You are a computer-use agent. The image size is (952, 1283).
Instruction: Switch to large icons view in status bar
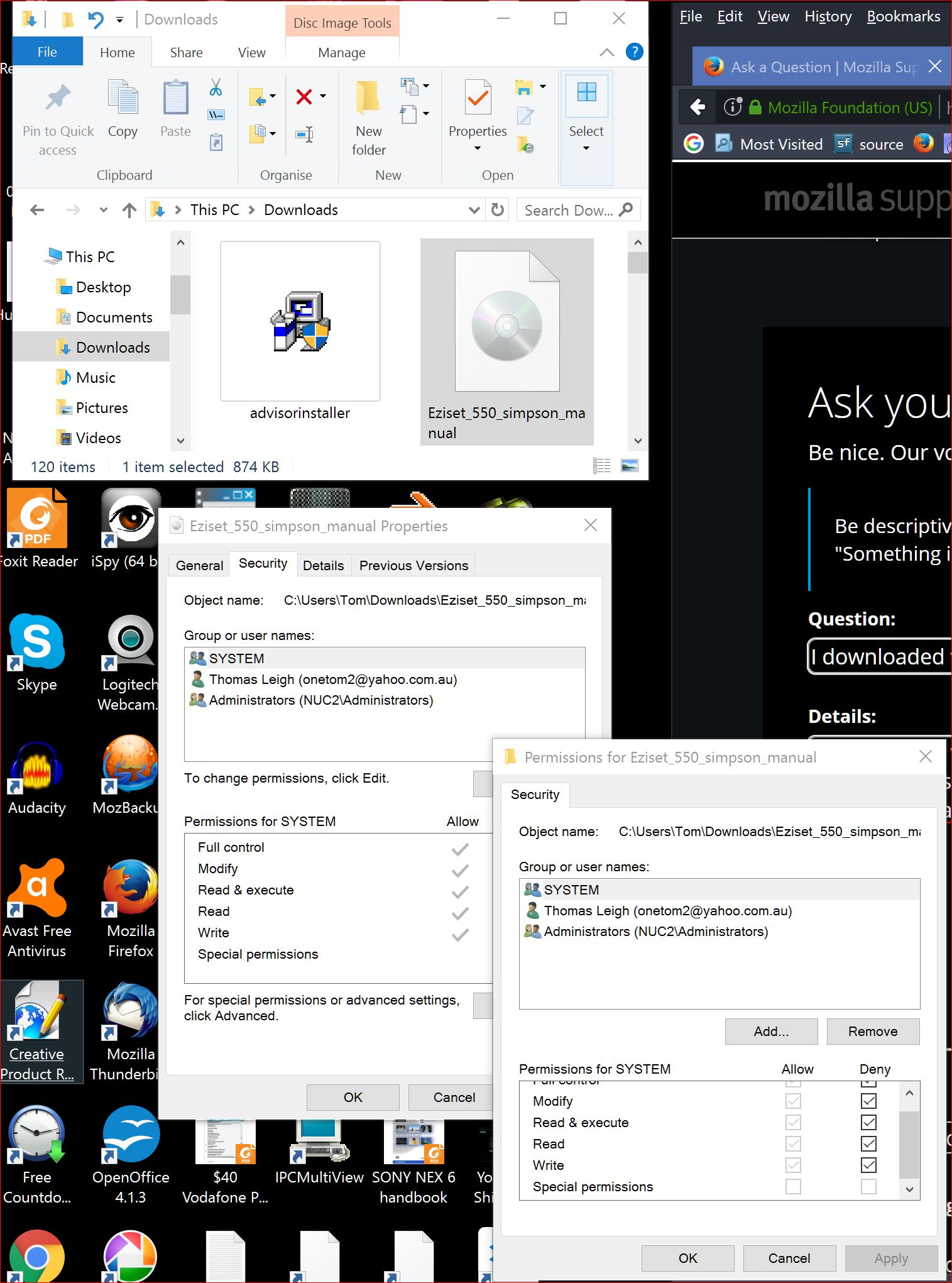[630, 466]
